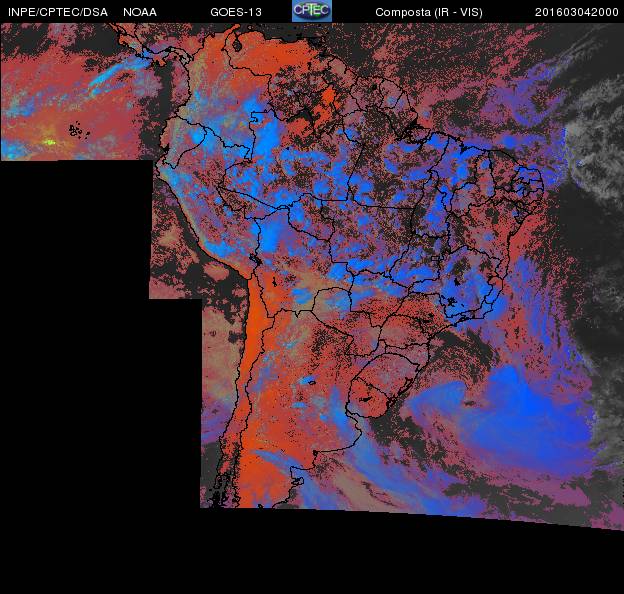Click the NOAA label
This screenshot has height=594, width=624.
(x=140, y=12)
